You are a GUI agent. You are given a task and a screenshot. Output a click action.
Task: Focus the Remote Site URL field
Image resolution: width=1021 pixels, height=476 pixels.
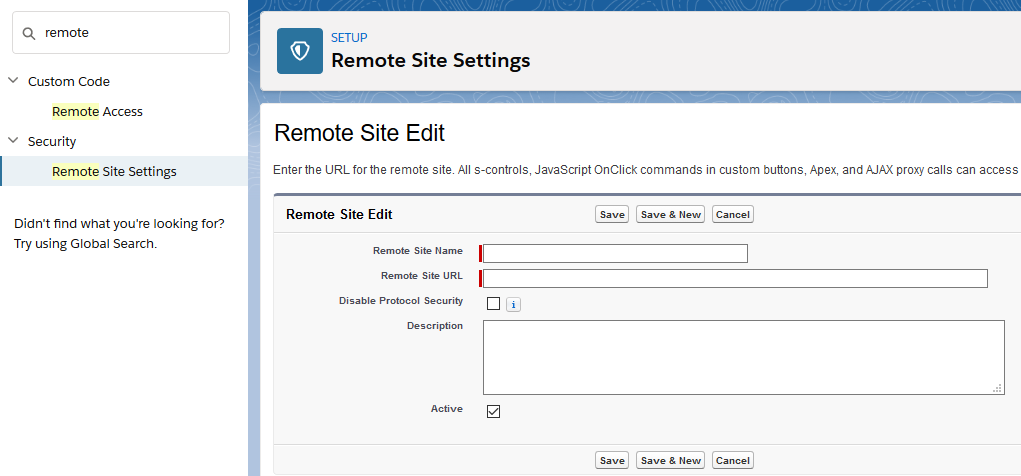click(735, 278)
